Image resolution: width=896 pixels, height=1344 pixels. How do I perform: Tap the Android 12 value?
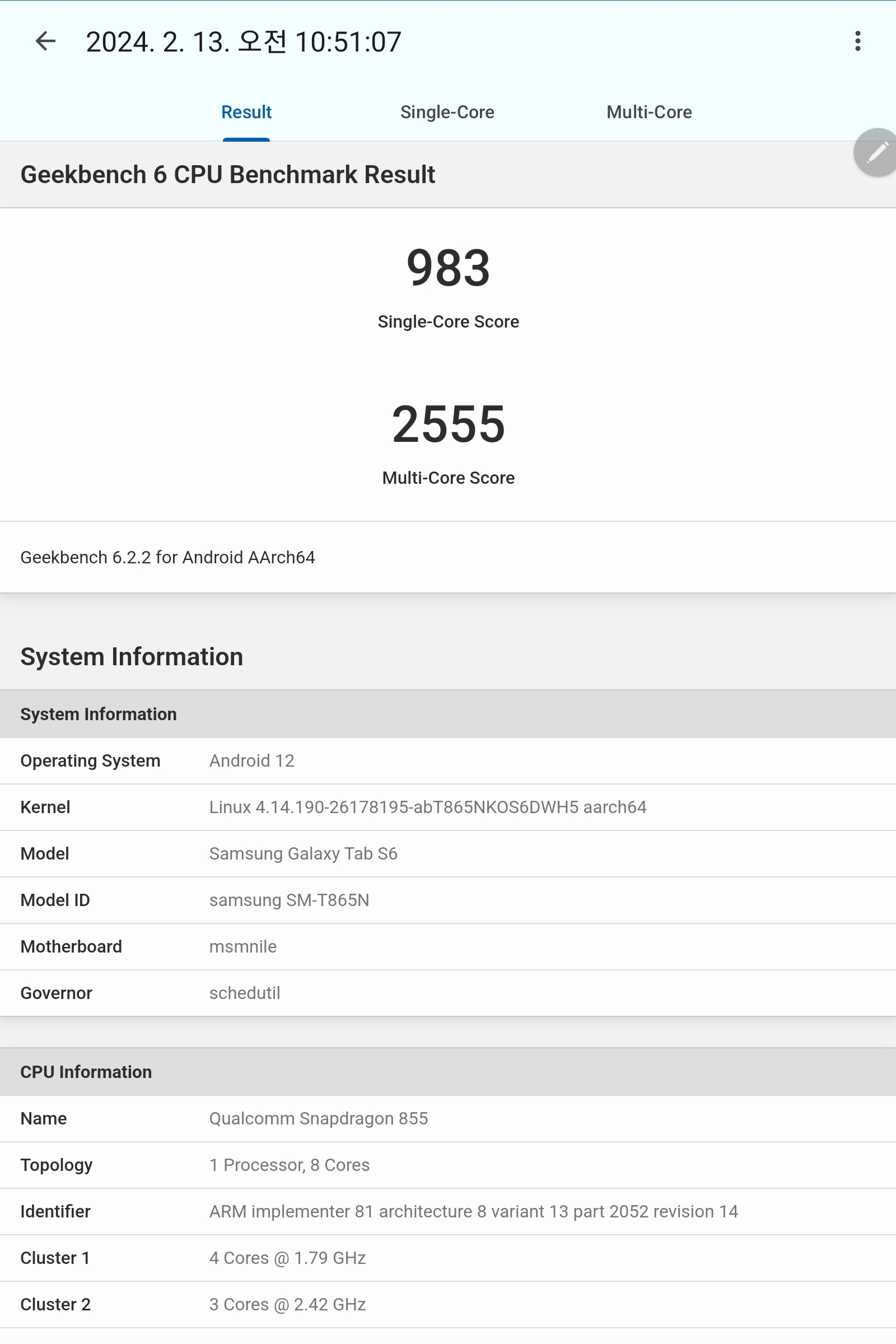251,760
